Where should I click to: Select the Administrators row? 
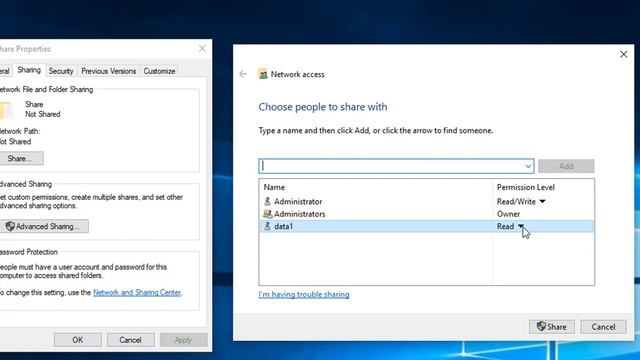(x=427, y=213)
